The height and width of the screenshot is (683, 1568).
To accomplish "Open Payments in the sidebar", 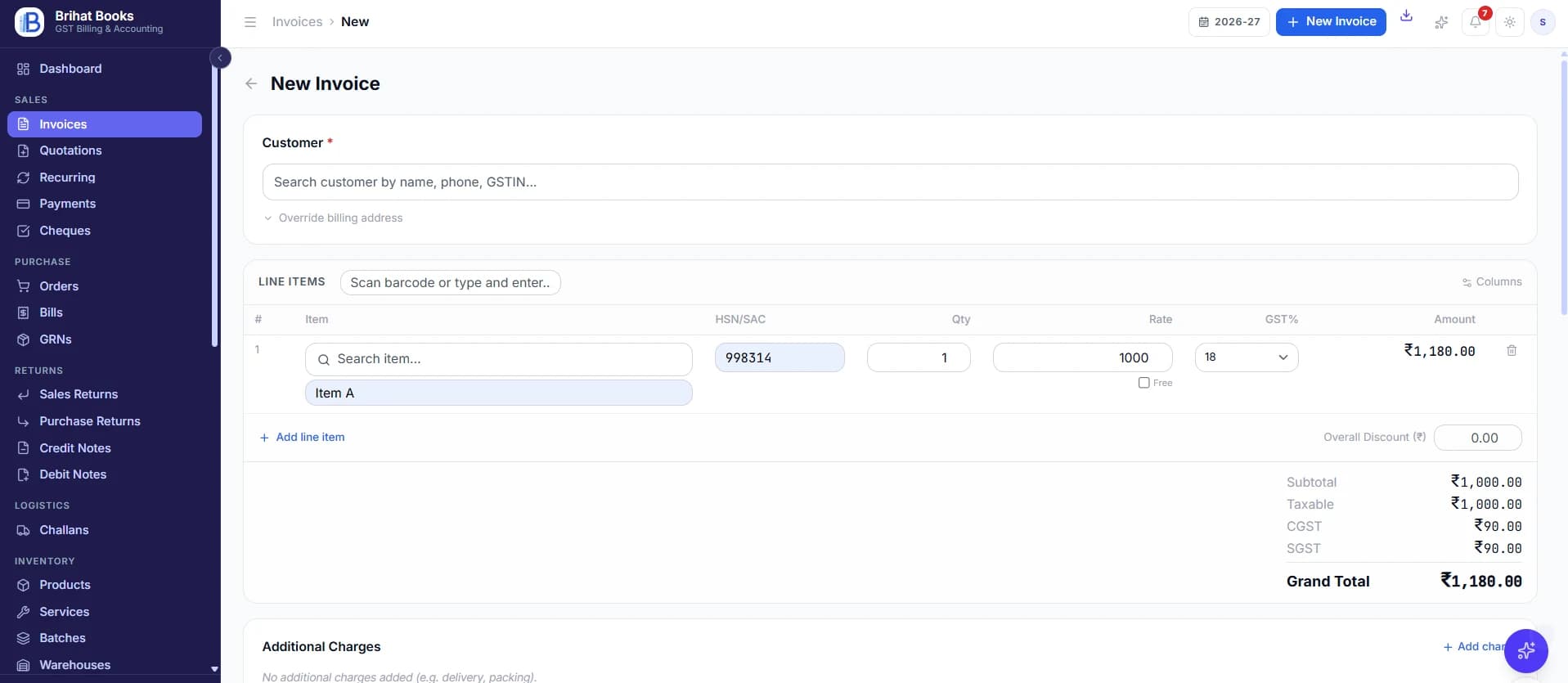I will (105, 204).
